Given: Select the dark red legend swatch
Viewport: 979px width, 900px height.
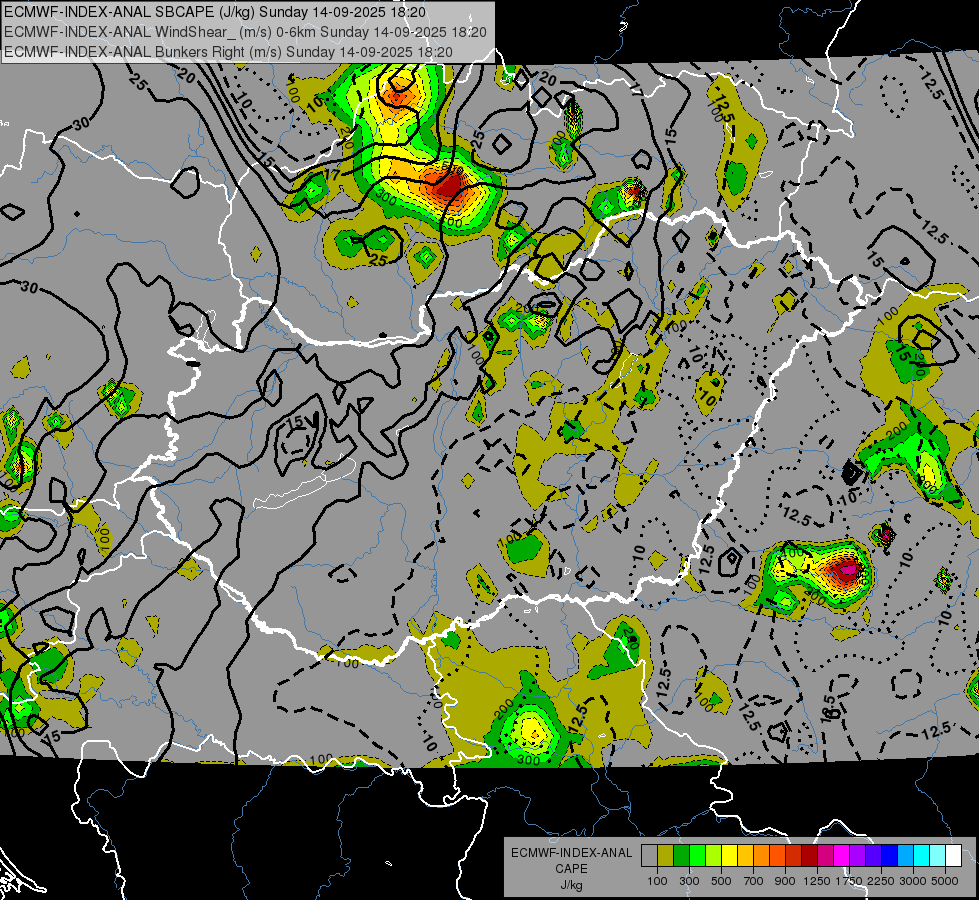Looking at the screenshot, I should [810, 855].
